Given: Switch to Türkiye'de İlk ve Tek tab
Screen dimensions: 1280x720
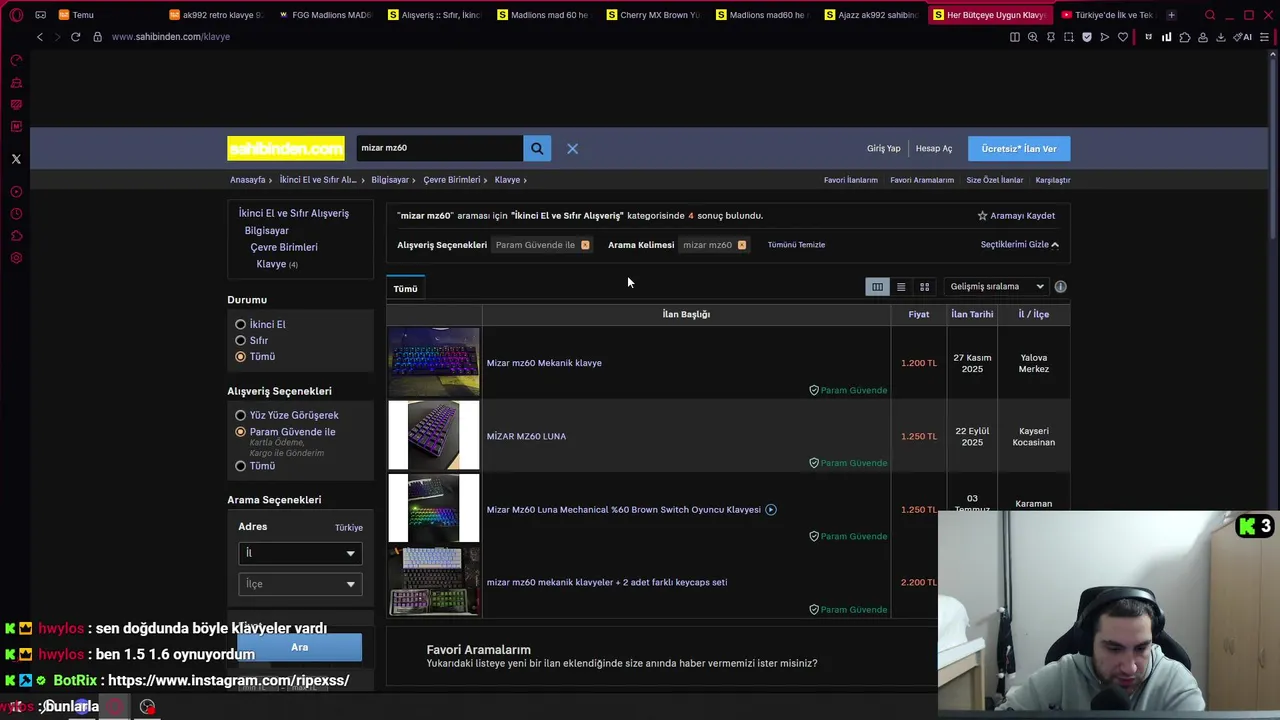Looking at the screenshot, I should (x=1106, y=15).
